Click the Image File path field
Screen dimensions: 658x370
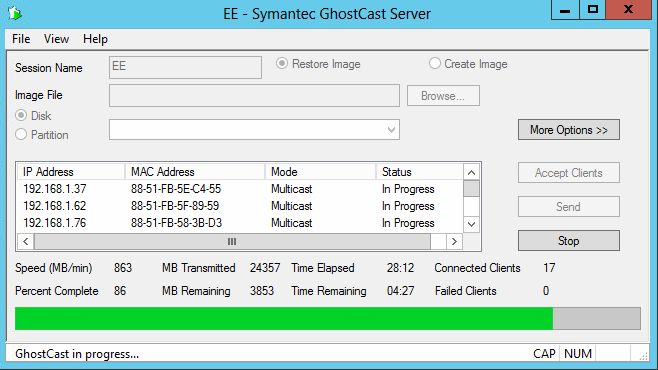(254, 96)
